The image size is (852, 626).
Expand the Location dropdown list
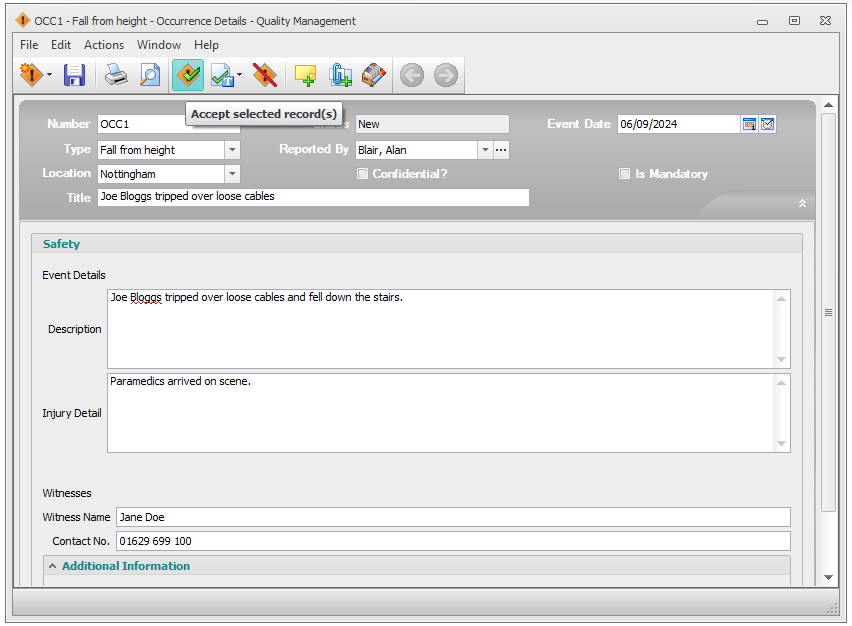click(232, 174)
